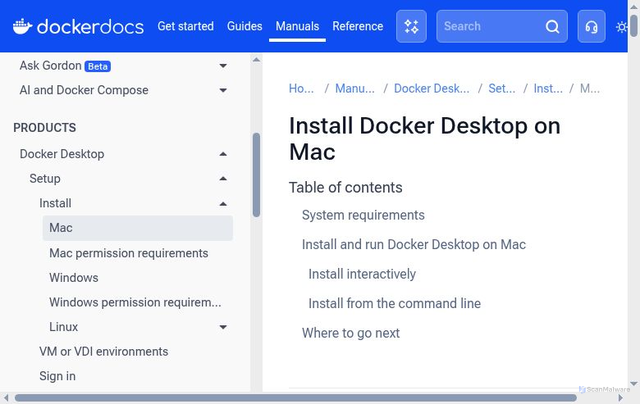Click the Home breadcrumb link
640x404 pixels.
301,88
